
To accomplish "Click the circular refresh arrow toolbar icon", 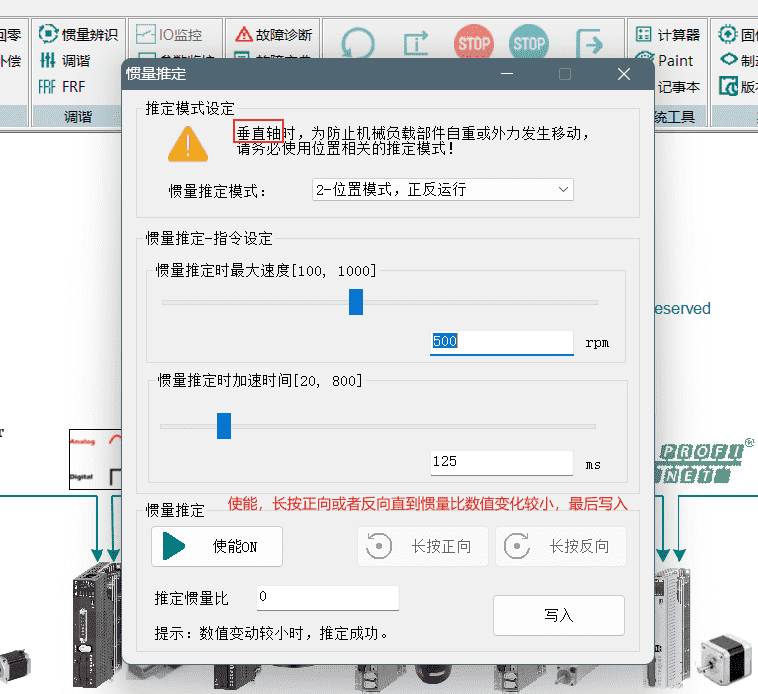I will [x=358, y=44].
